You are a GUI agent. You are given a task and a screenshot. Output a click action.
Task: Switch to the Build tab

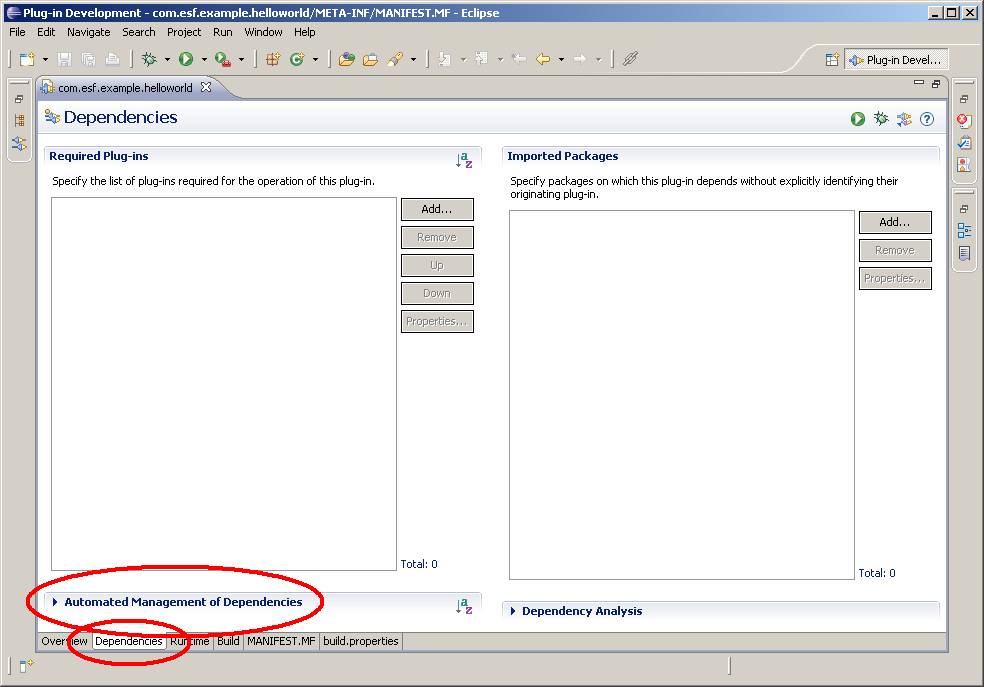point(228,641)
